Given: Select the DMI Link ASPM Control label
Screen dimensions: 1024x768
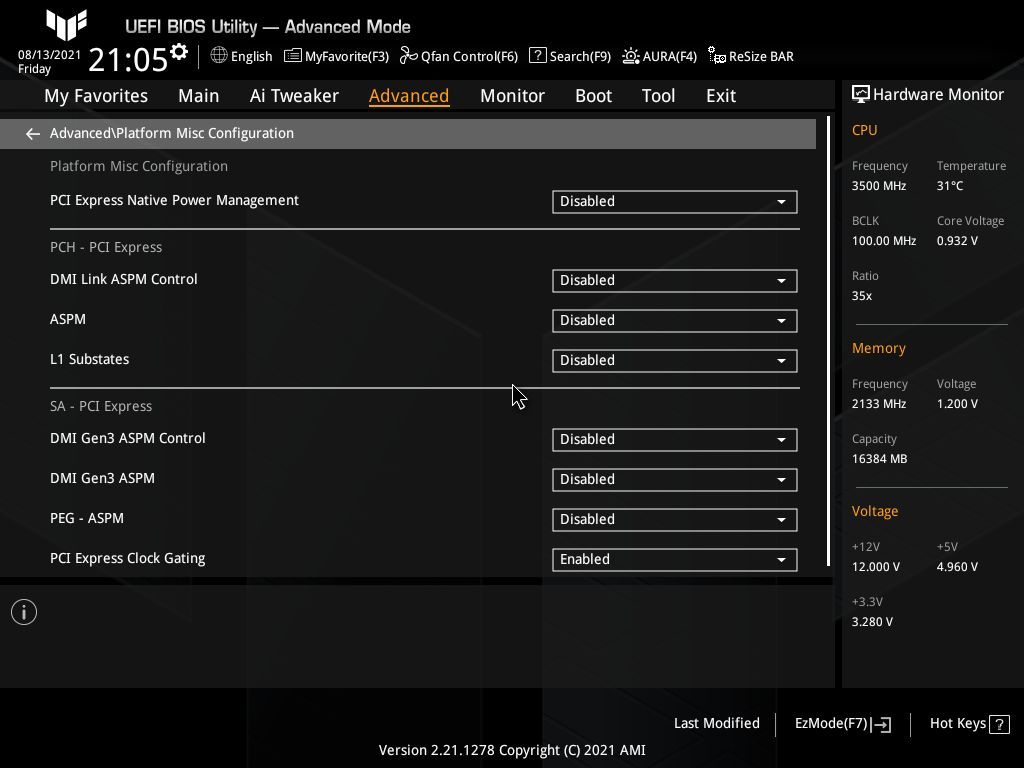Looking at the screenshot, I should [x=123, y=280].
